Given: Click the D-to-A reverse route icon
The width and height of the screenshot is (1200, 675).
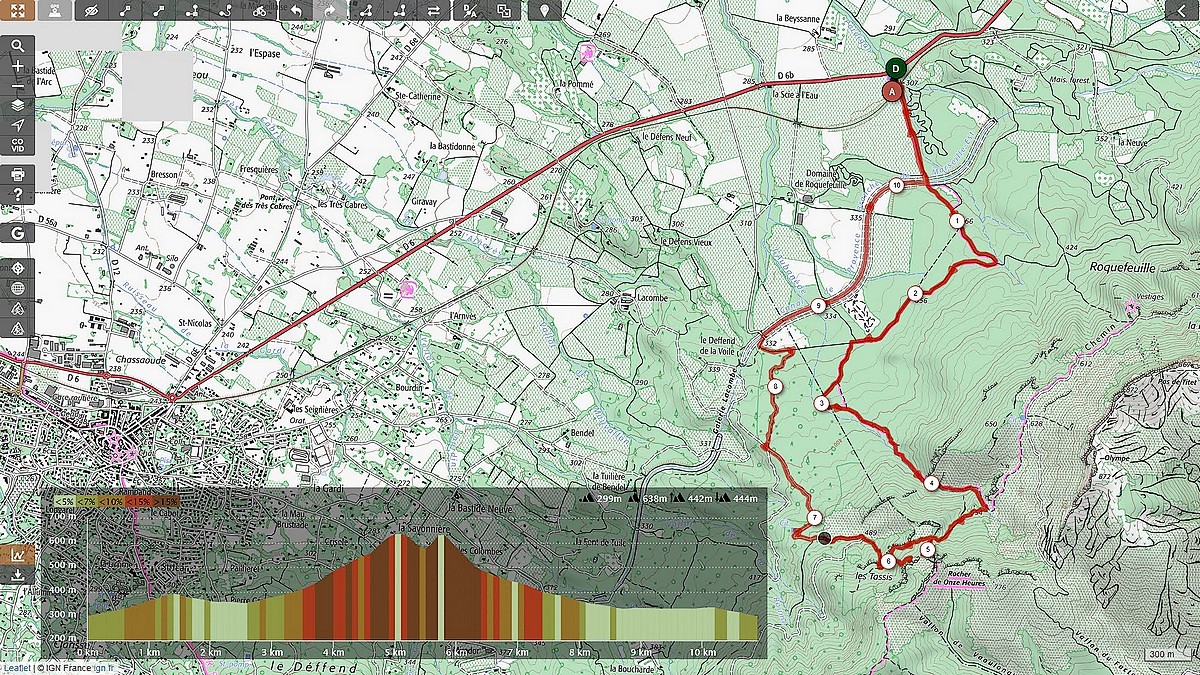Looking at the screenshot, I should pyautogui.click(x=469, y=11).
